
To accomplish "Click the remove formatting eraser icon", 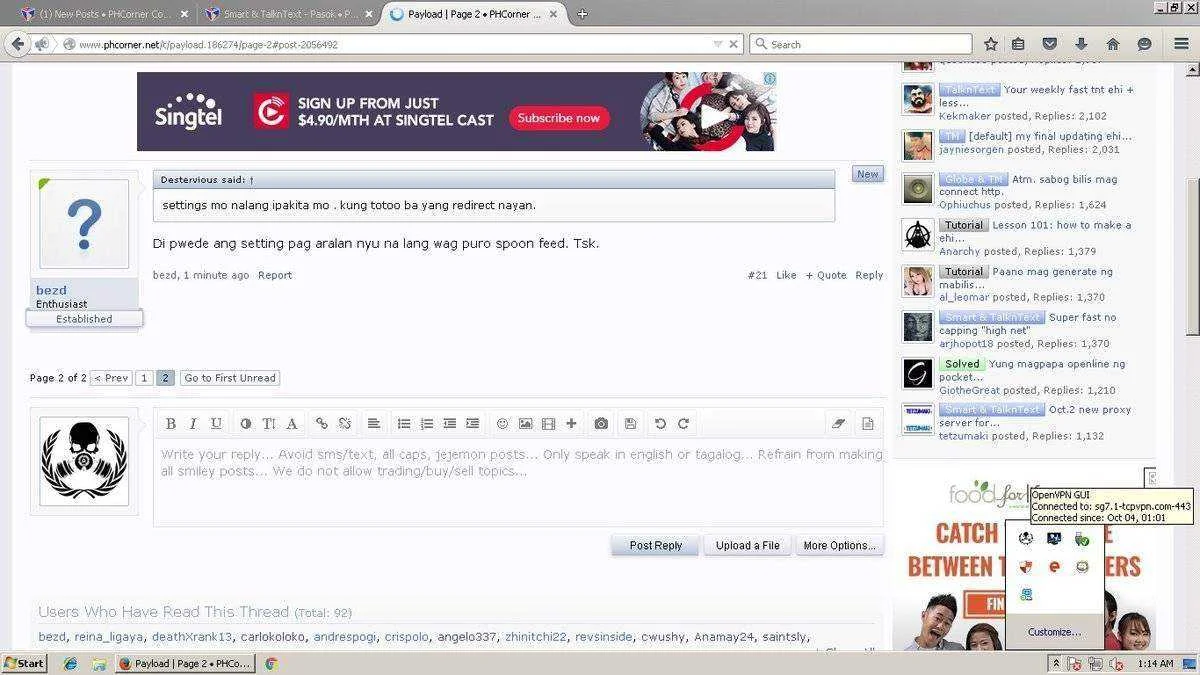I will [839, 424].
